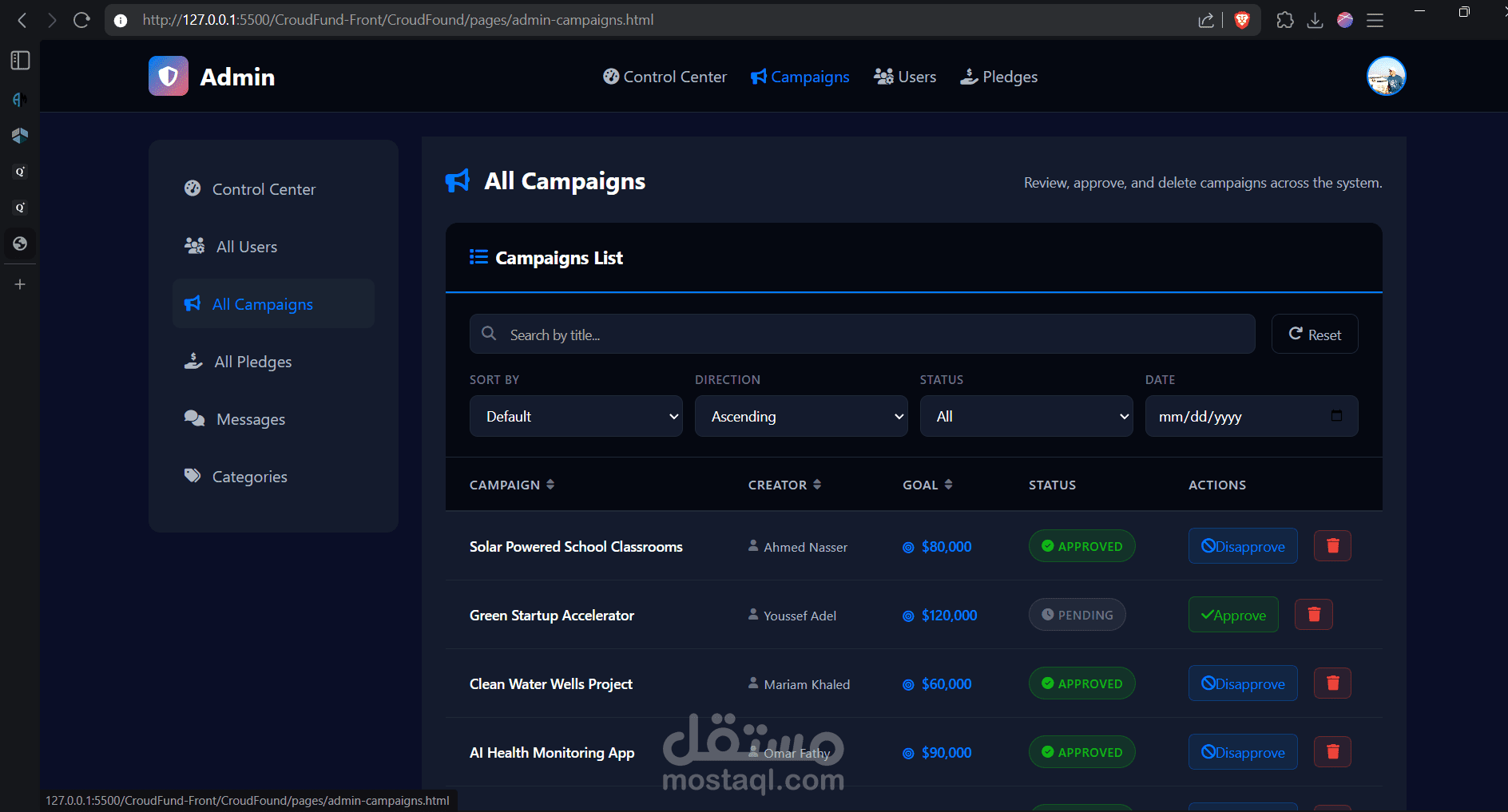This screenshot has width=1508, height=812.
Task: Click the $90,000 goal amount
Action: click(946, 753)
